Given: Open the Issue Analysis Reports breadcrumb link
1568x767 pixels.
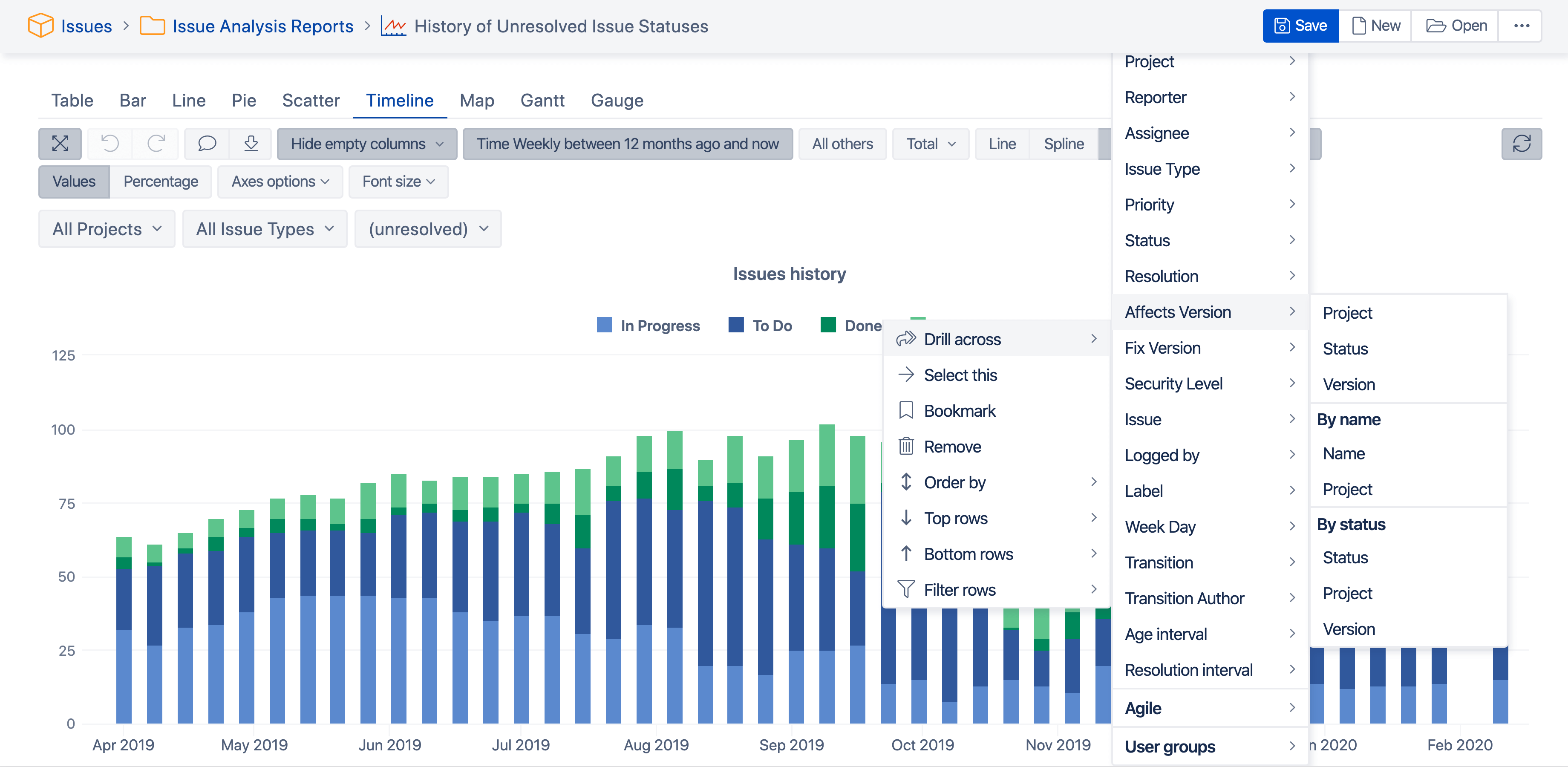Looking at the screenshot, I should pos(262,26).
